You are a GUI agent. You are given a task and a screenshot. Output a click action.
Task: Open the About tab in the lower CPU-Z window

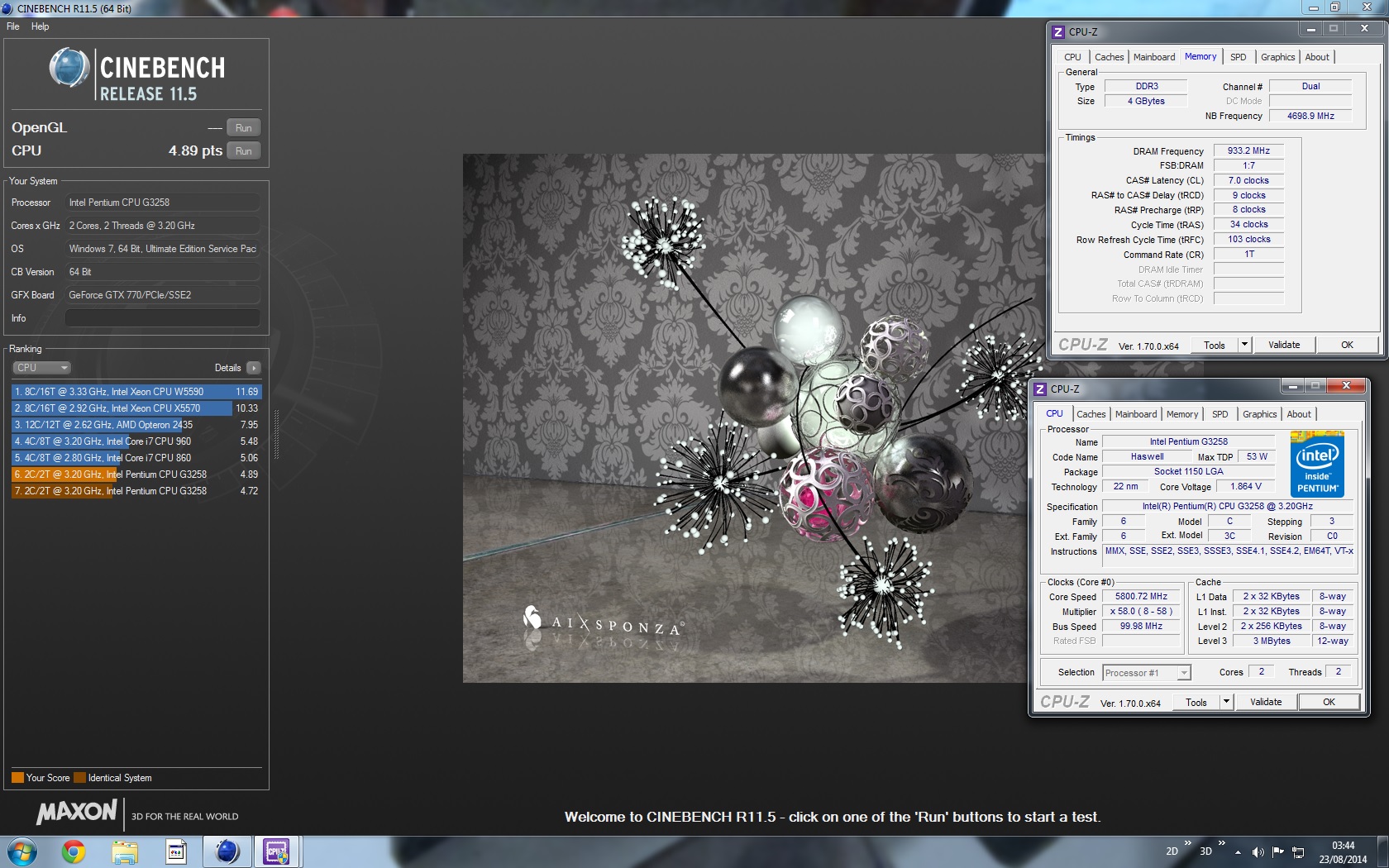(1299, 415)
